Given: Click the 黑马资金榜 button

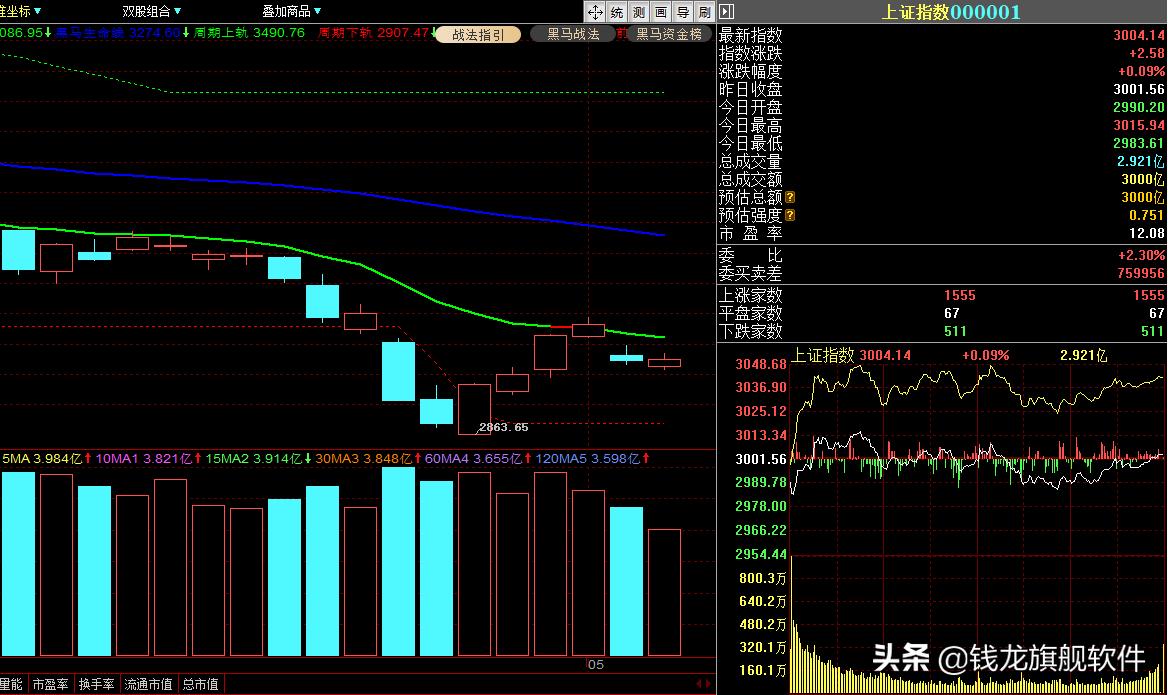Looking at the screenshot, I should point(669,34).
